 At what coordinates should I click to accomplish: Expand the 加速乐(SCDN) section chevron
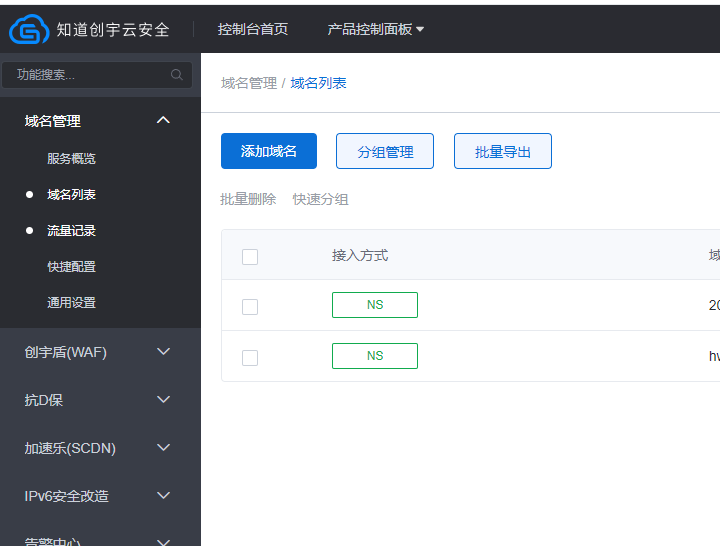click(163, 448)
